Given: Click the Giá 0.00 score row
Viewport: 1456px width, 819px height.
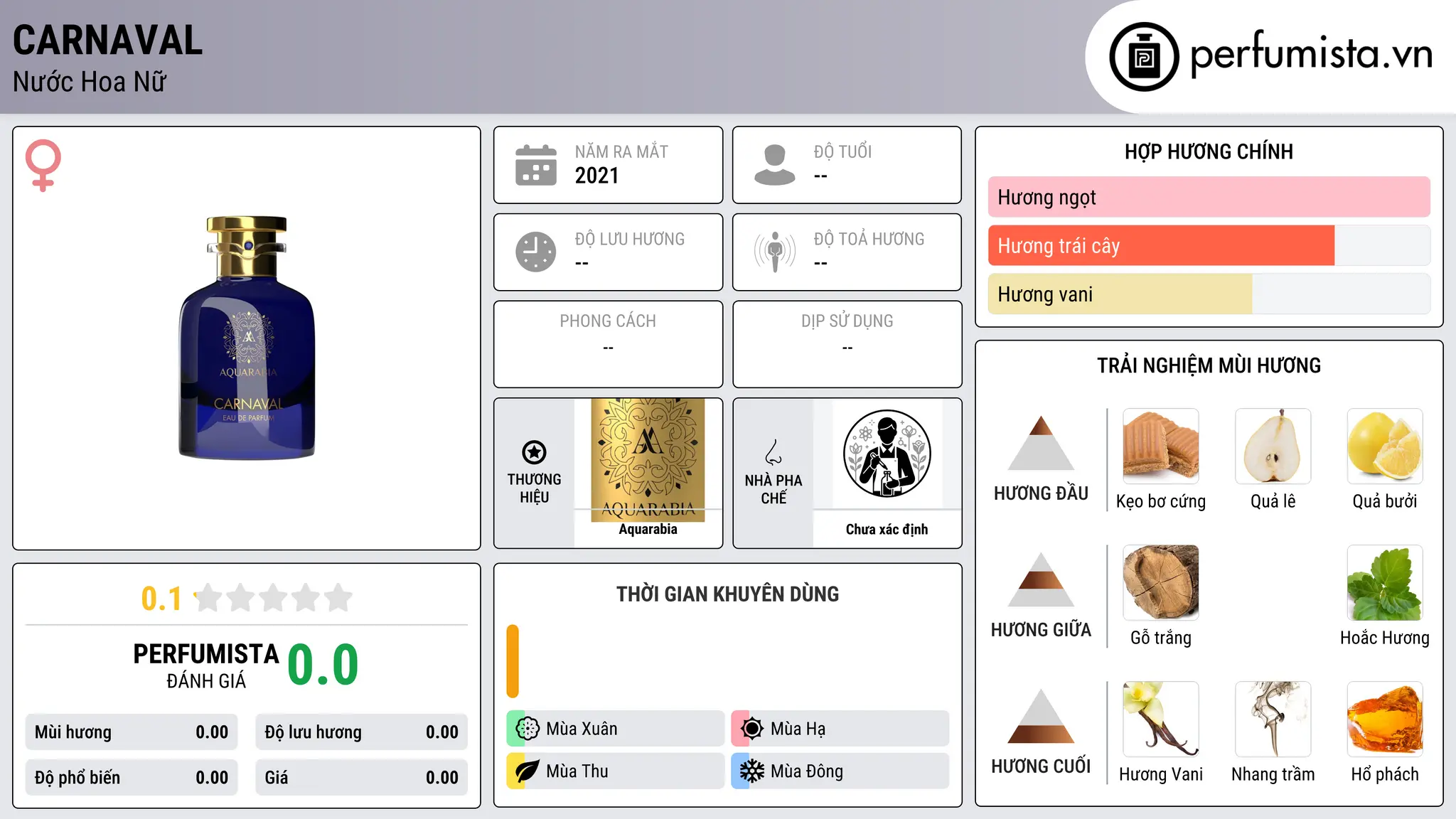Looking at the screenshot, I should tap(361, 778).
